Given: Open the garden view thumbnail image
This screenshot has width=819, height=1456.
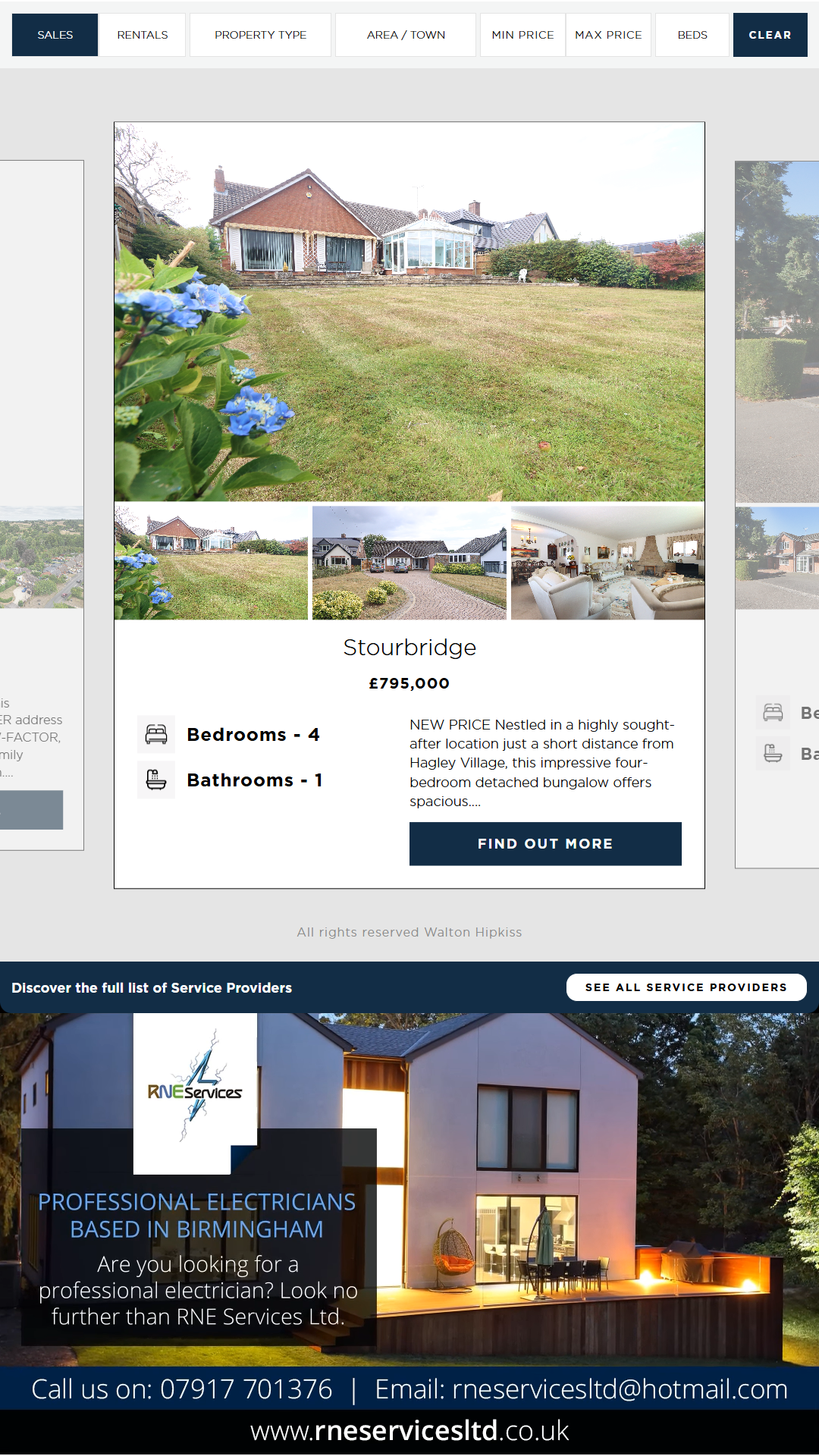Looking at the screenshot, I should (x=211, y=563).
